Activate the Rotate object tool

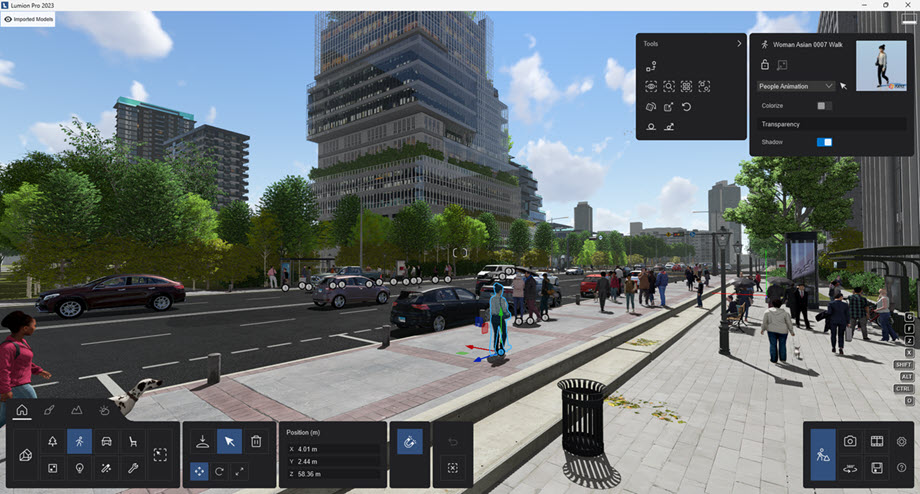tap(219, 469)
